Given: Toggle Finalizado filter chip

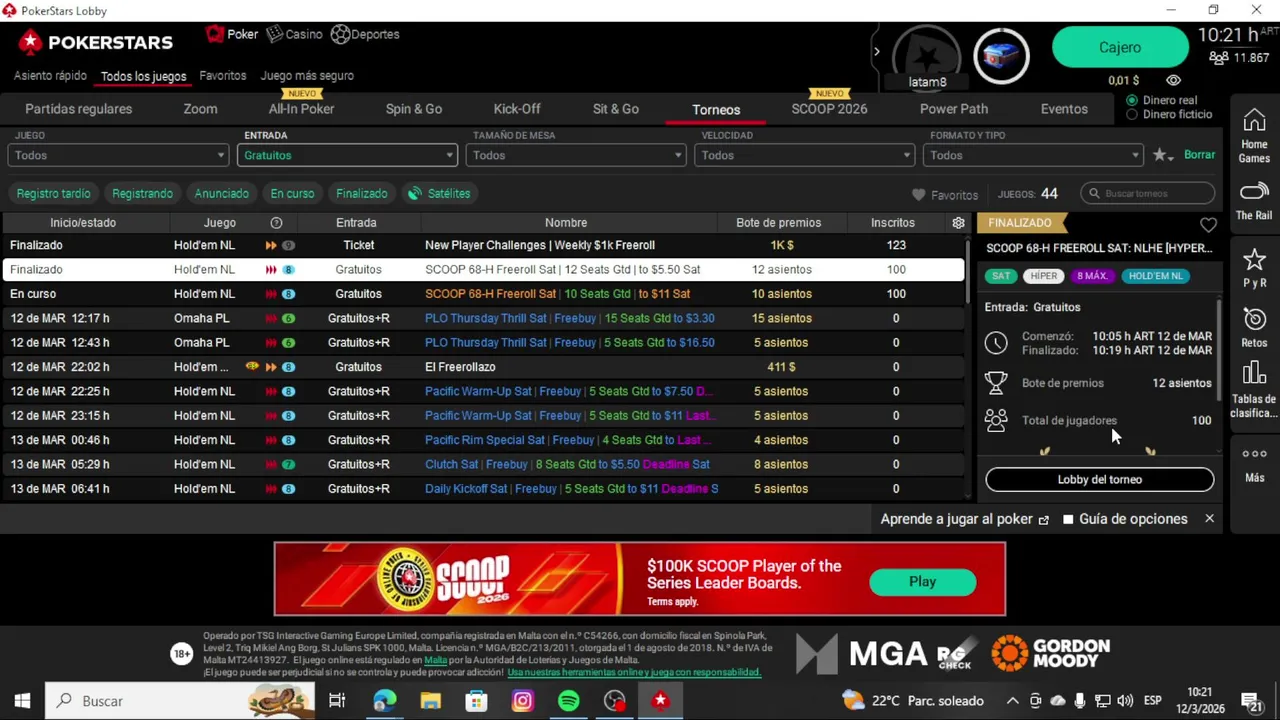Looking at the screenshot, I should pos(361,194).
